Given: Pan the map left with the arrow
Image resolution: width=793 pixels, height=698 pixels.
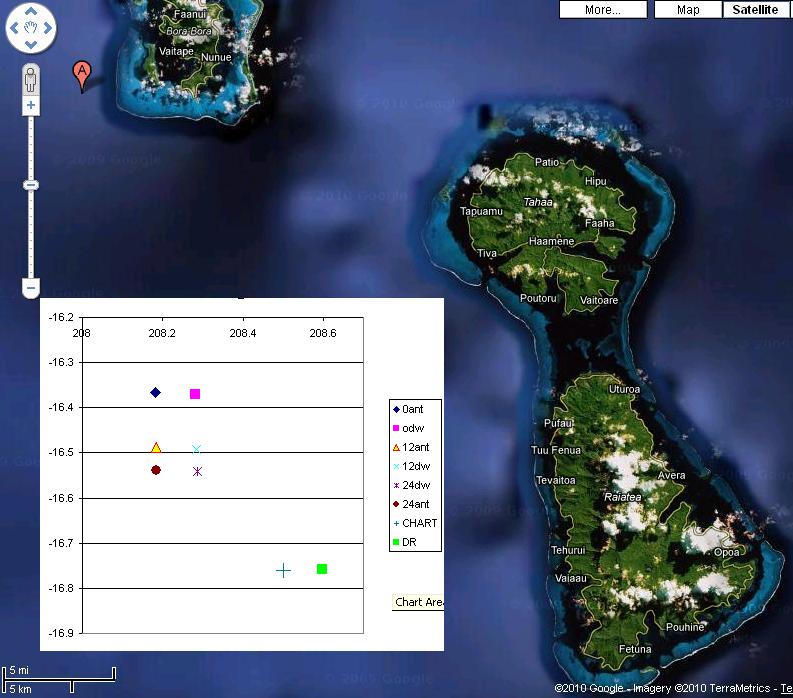Looking at the screenshot, I should click(14, 29).
